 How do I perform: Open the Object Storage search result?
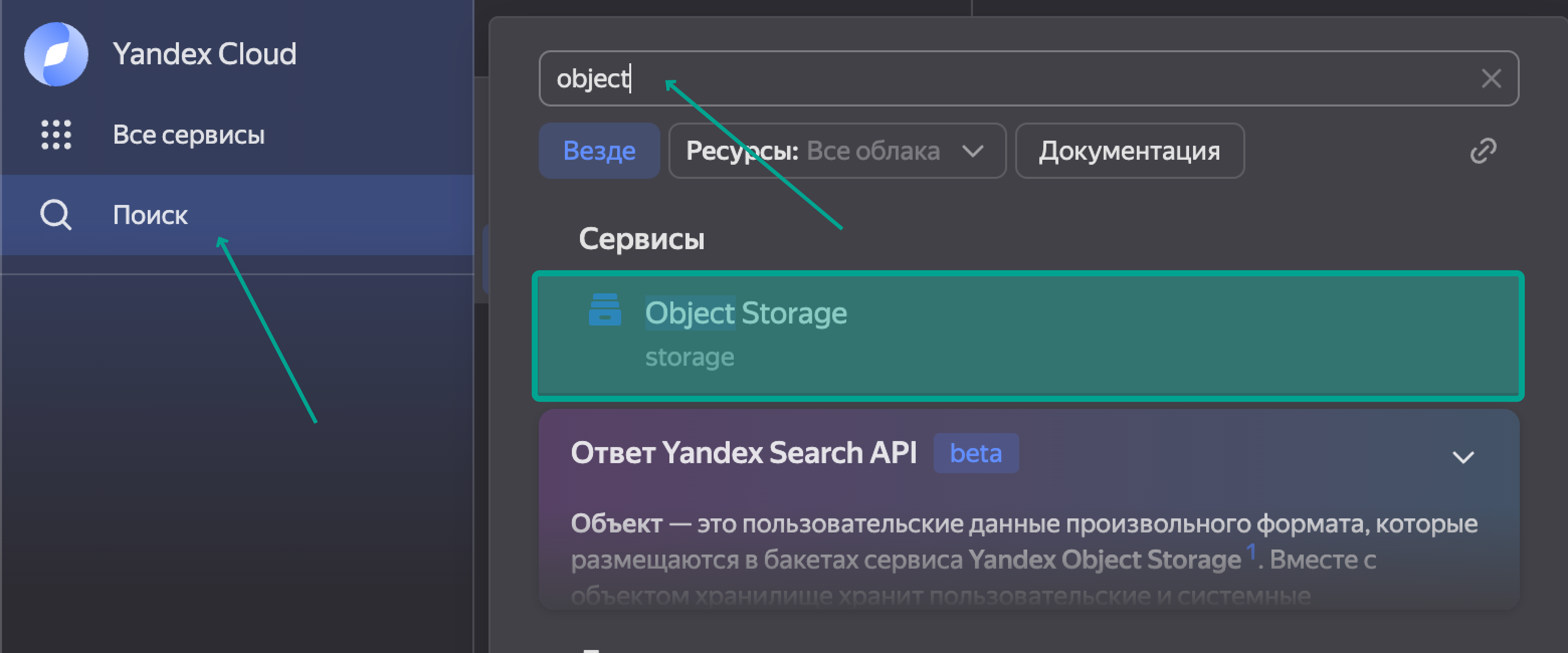coord(1027,336)
